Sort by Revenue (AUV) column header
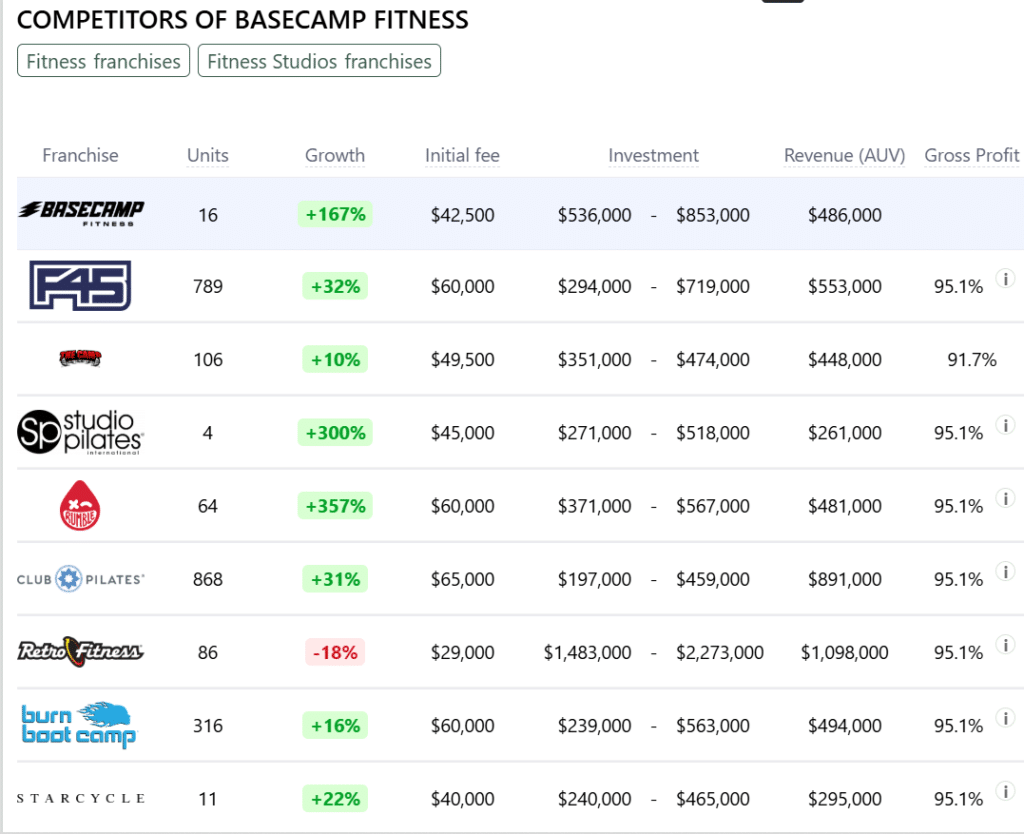This screenshot has width=1024, height=834. [x=844, y=155]
